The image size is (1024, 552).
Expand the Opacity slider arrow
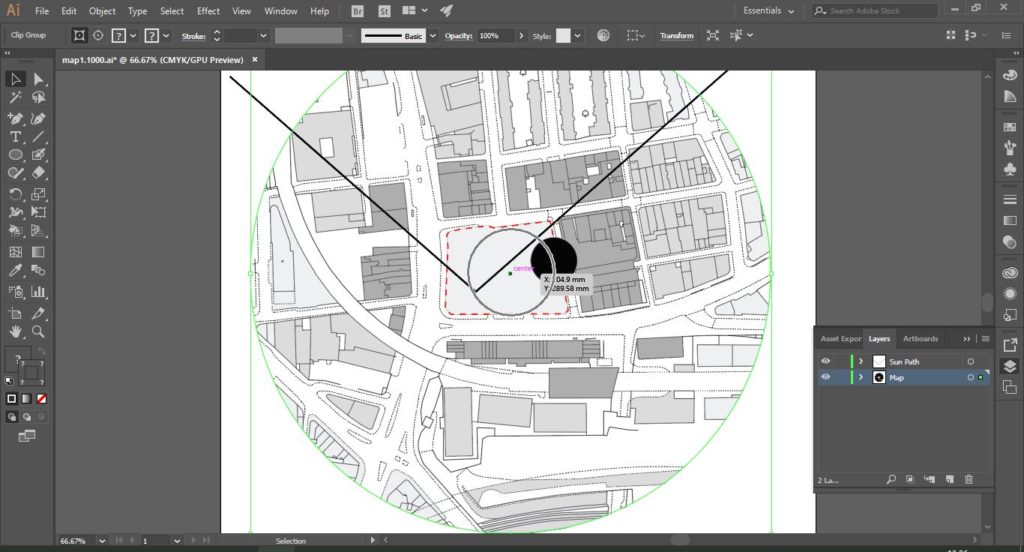tap(521, 36)
